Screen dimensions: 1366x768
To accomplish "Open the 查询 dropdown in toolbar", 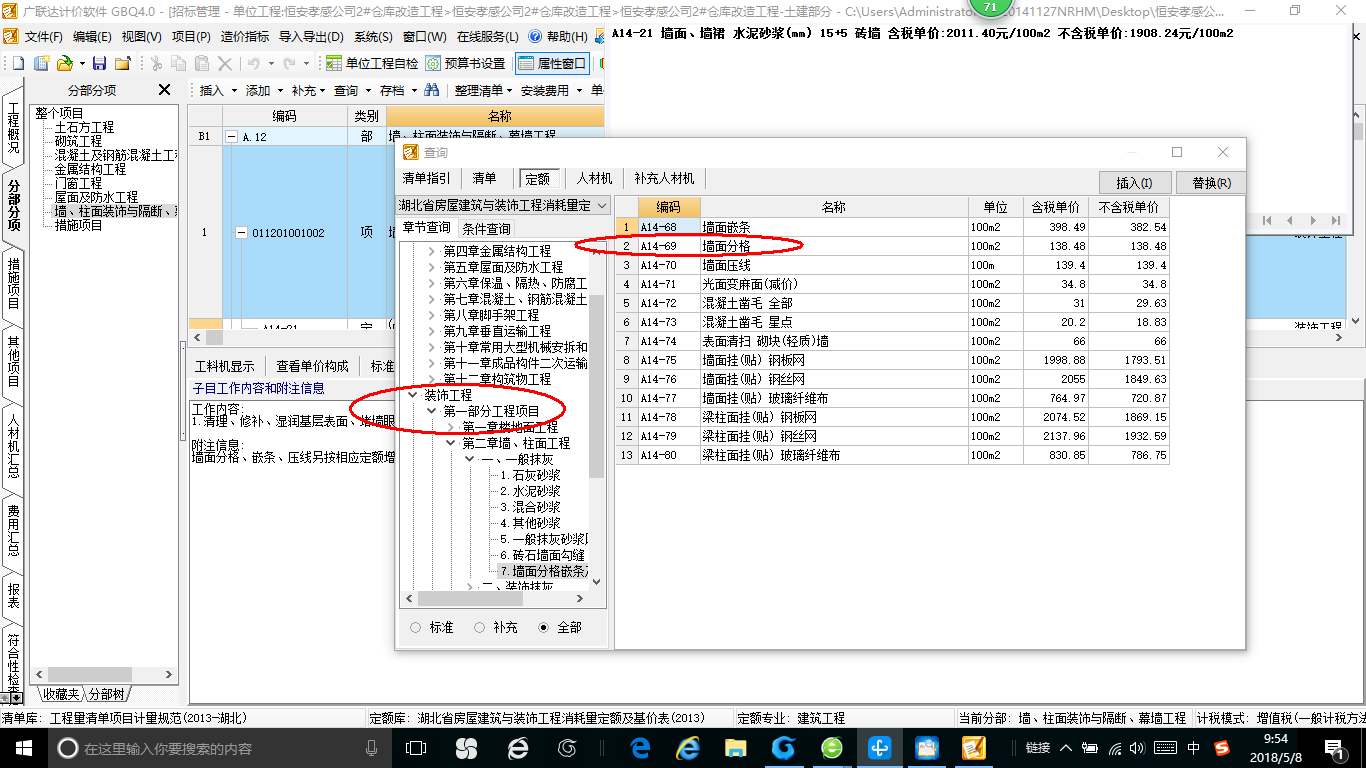I will [368, 91].
